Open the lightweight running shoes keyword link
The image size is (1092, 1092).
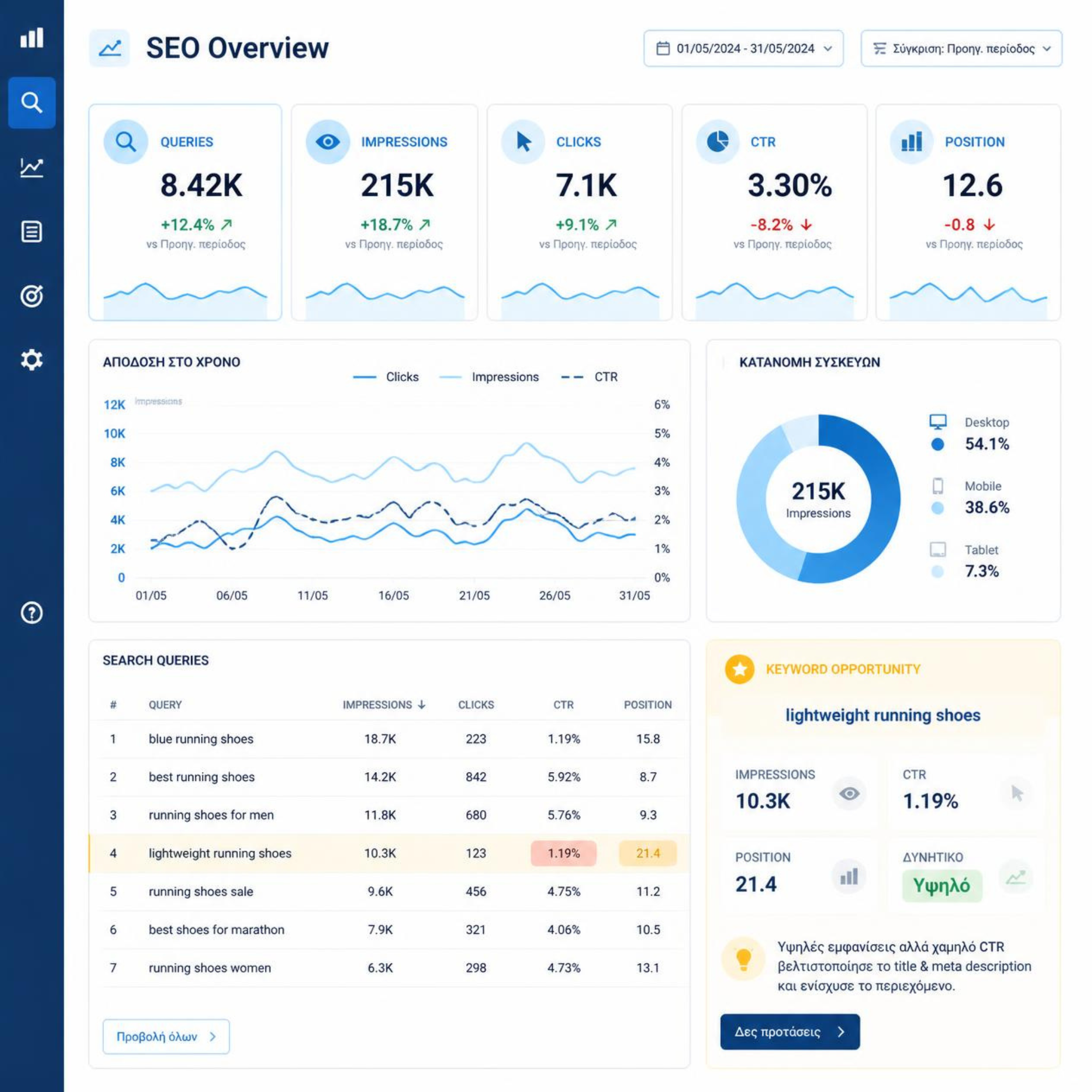[x=883, y=715]
